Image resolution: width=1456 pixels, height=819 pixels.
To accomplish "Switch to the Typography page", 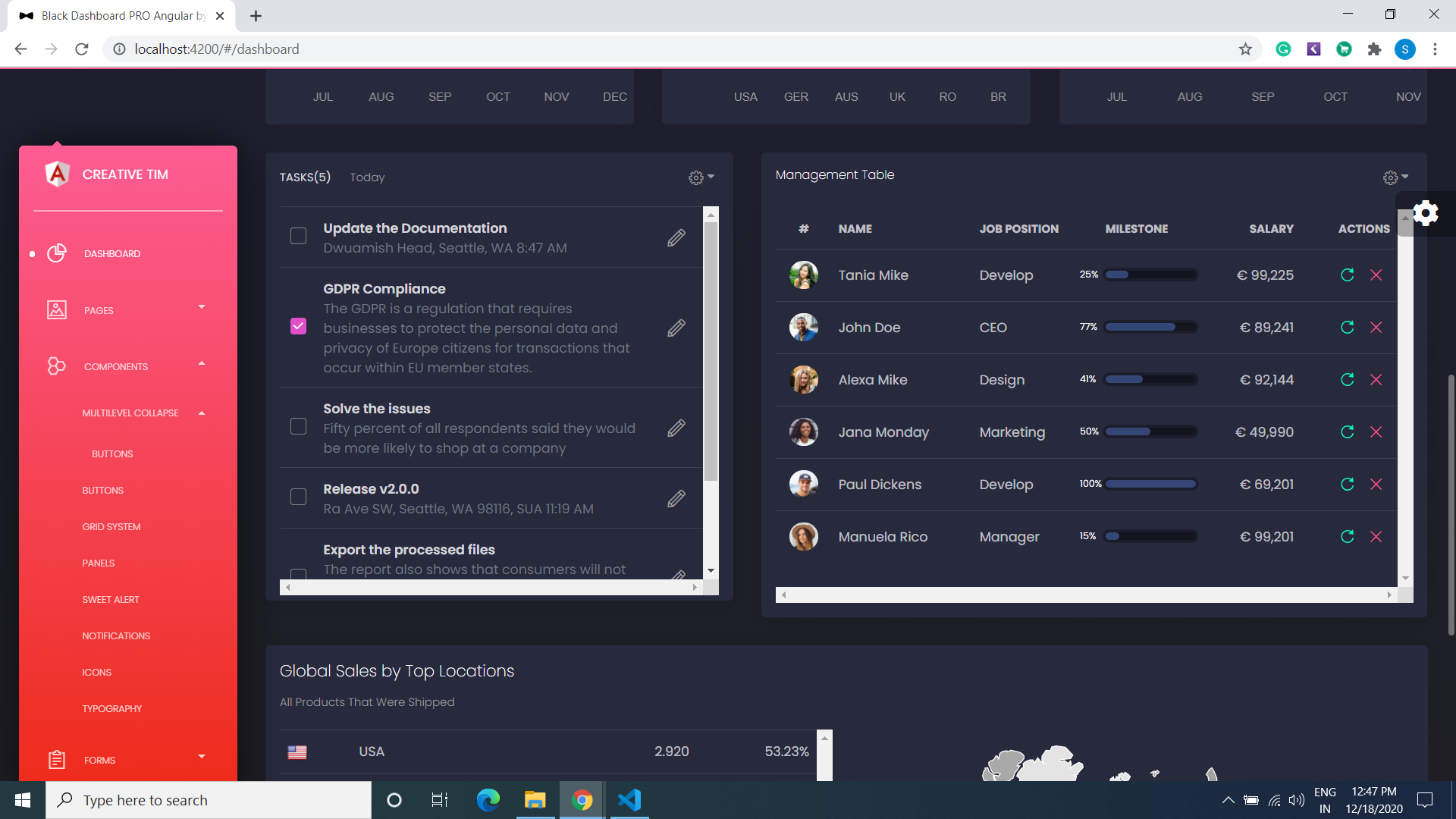I will pos(111,708).
